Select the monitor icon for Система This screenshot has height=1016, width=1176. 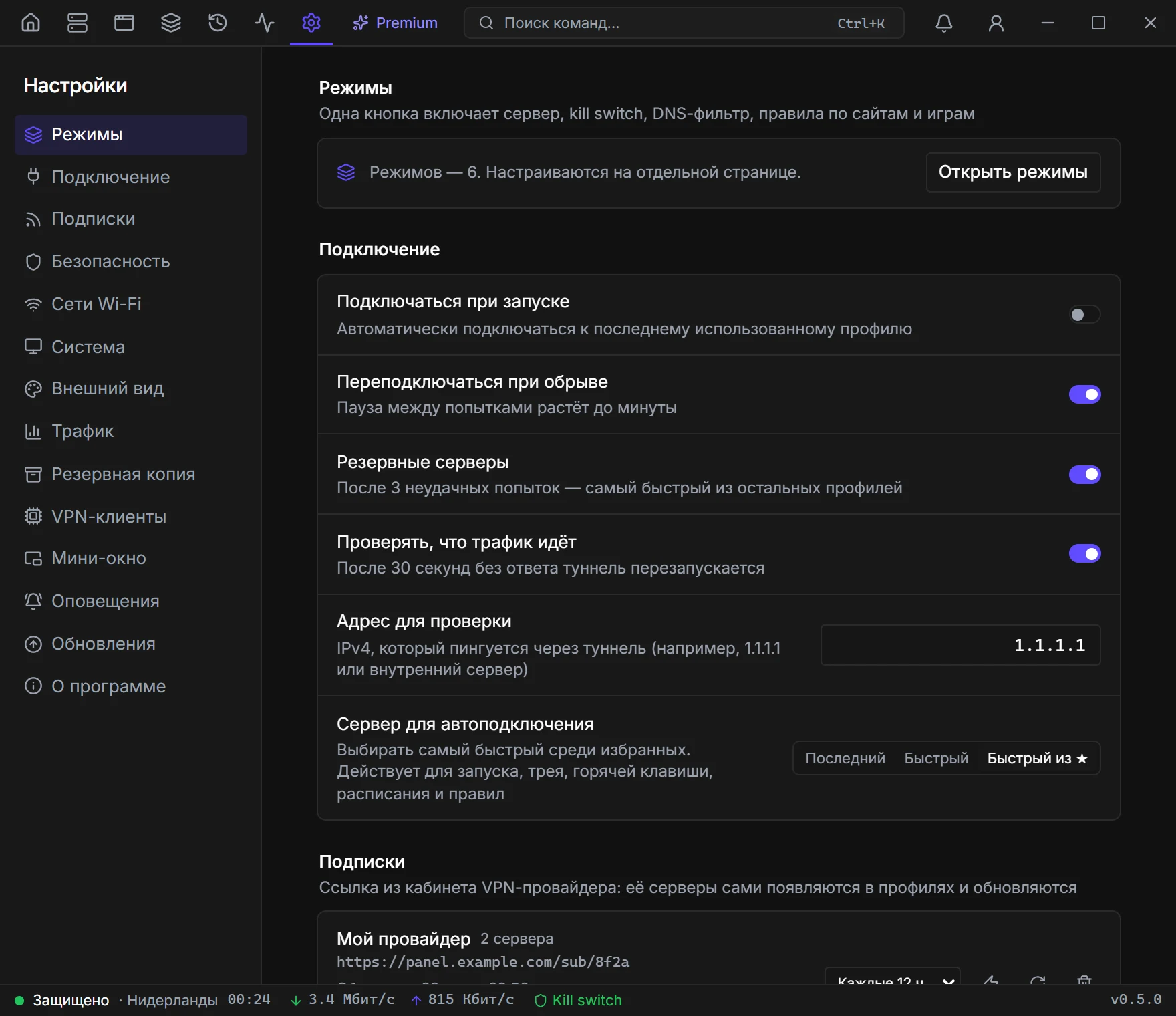pyautogui.click(x=33, y=346)
